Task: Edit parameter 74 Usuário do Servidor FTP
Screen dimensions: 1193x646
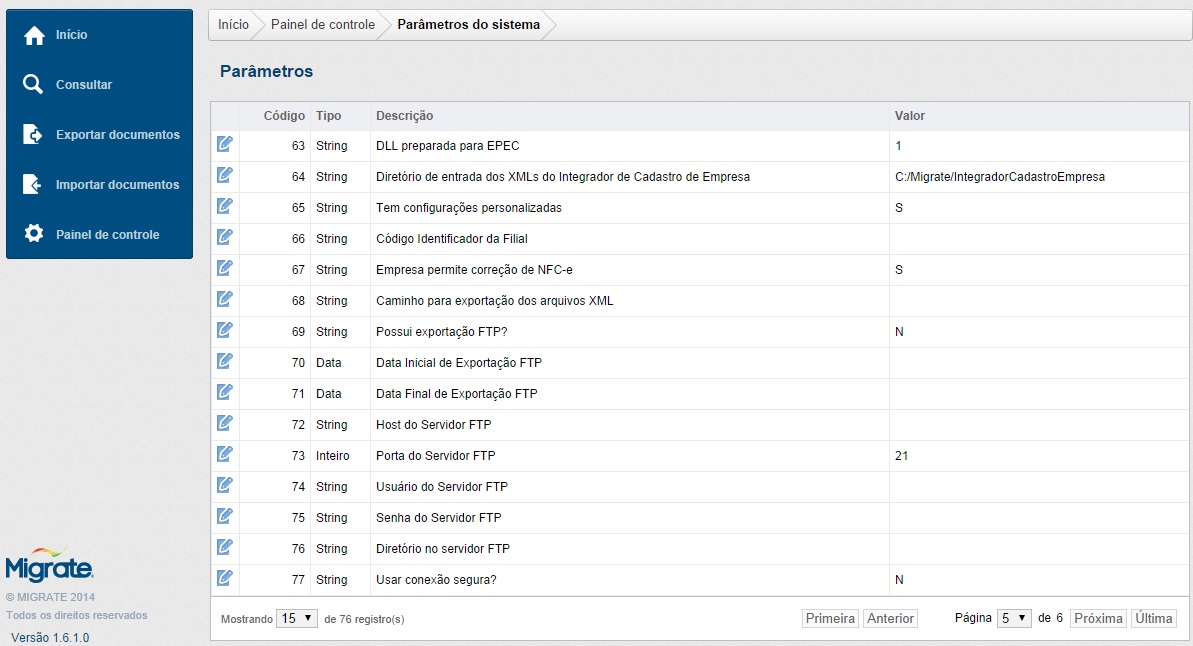Action: pyautogui.click(x=224, y=485)
